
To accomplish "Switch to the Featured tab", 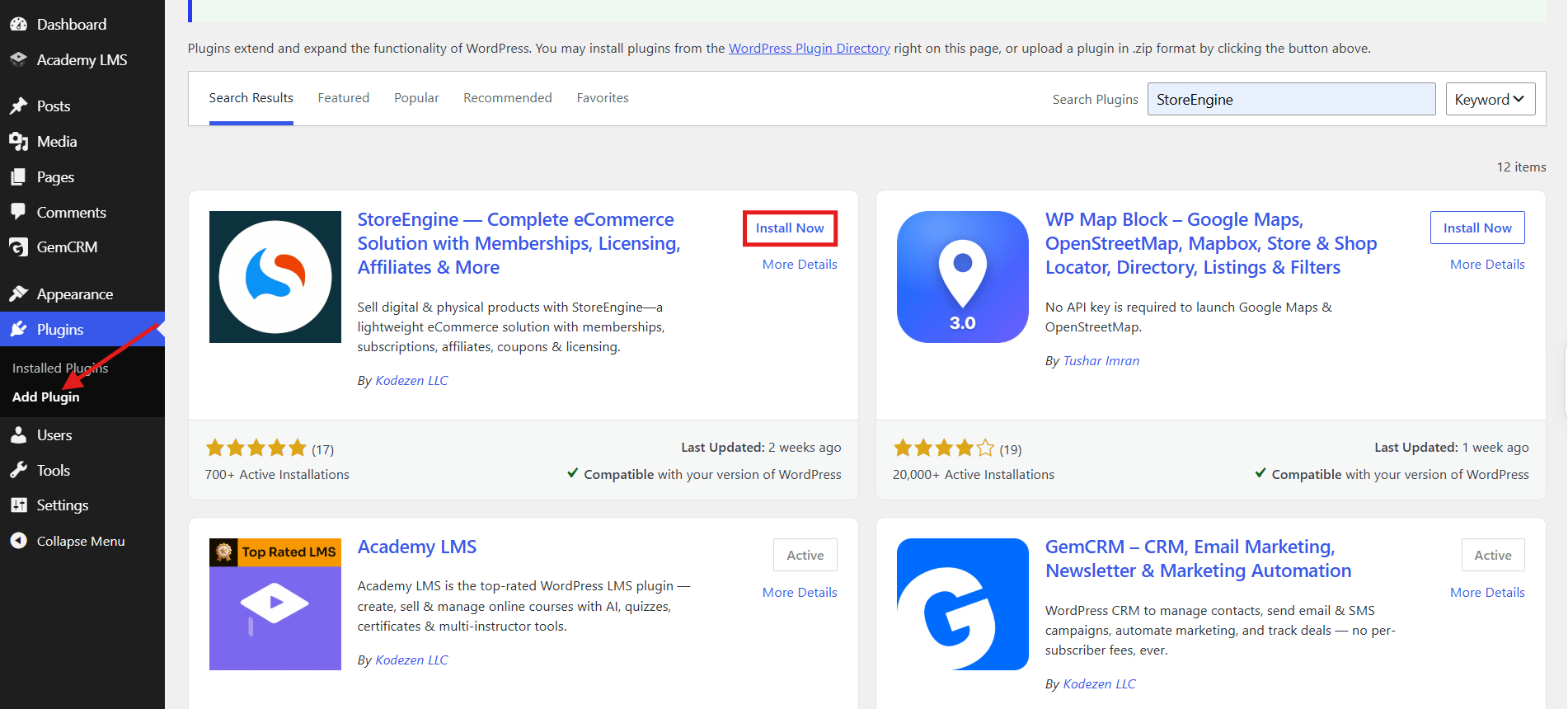I will coord(344,98).
